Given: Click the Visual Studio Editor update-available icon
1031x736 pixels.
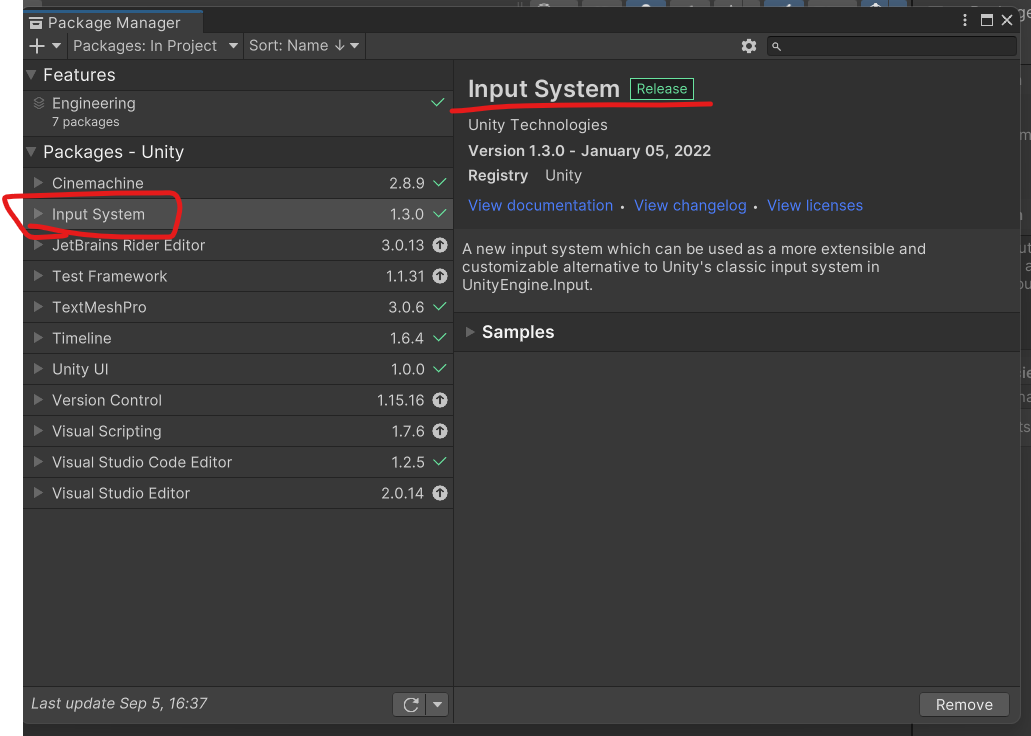Looking at the screenshot, I should point(440,493).
